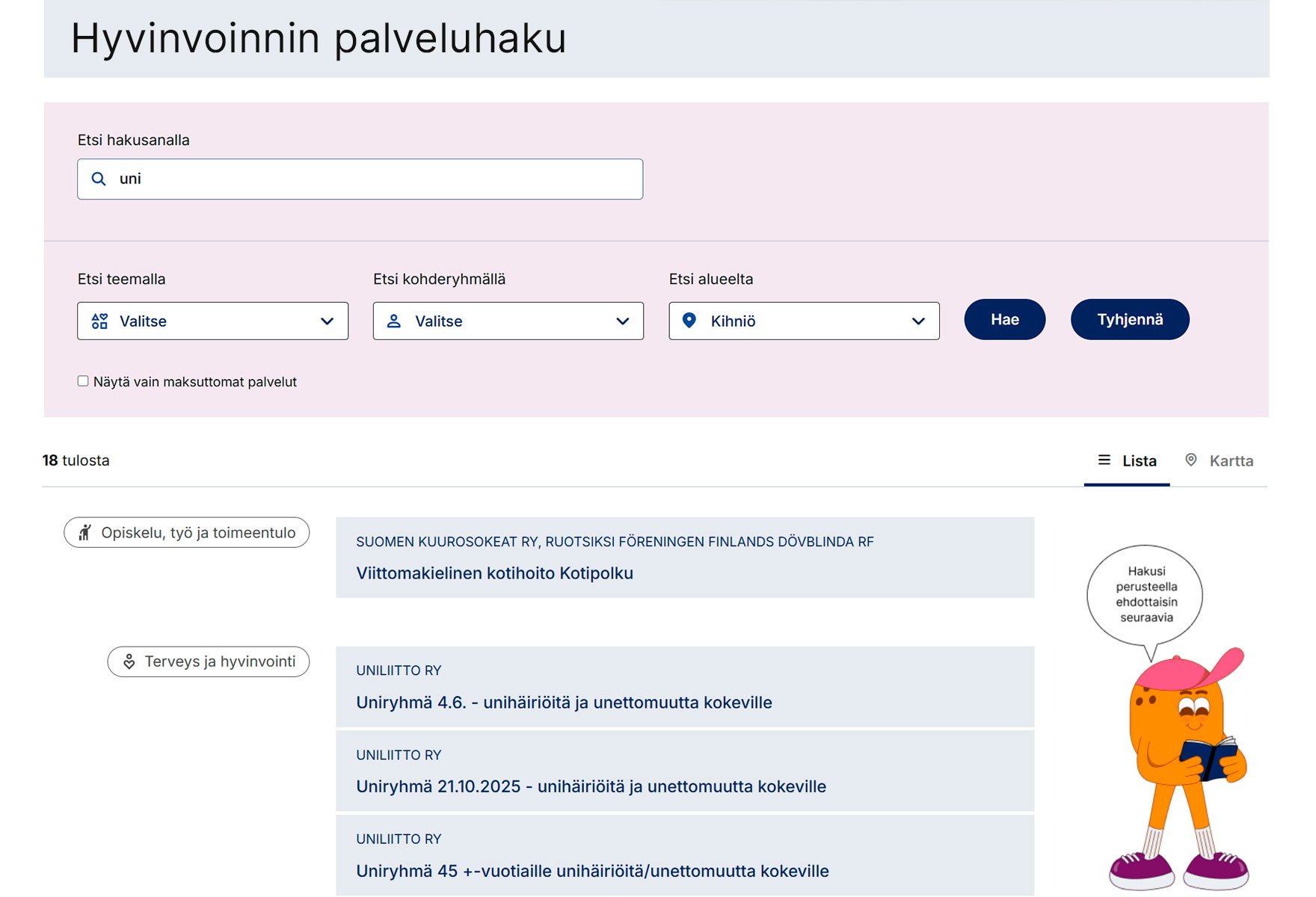Select the Lista view tab
This screenshot has width=1316, height=897.
[x=1127, y=461]
